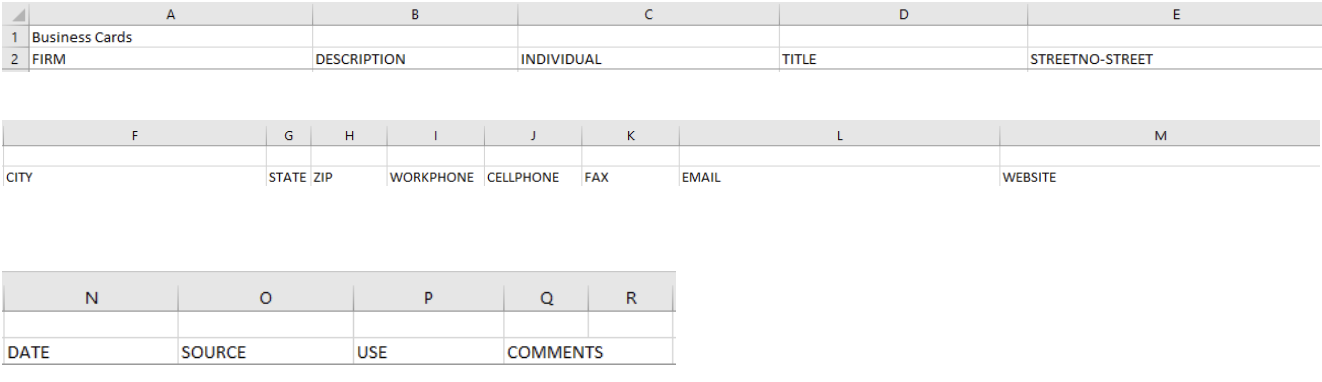The image size is (1322, 382).
Task: Select entire row 2 via row number
Action: point(15,59)
